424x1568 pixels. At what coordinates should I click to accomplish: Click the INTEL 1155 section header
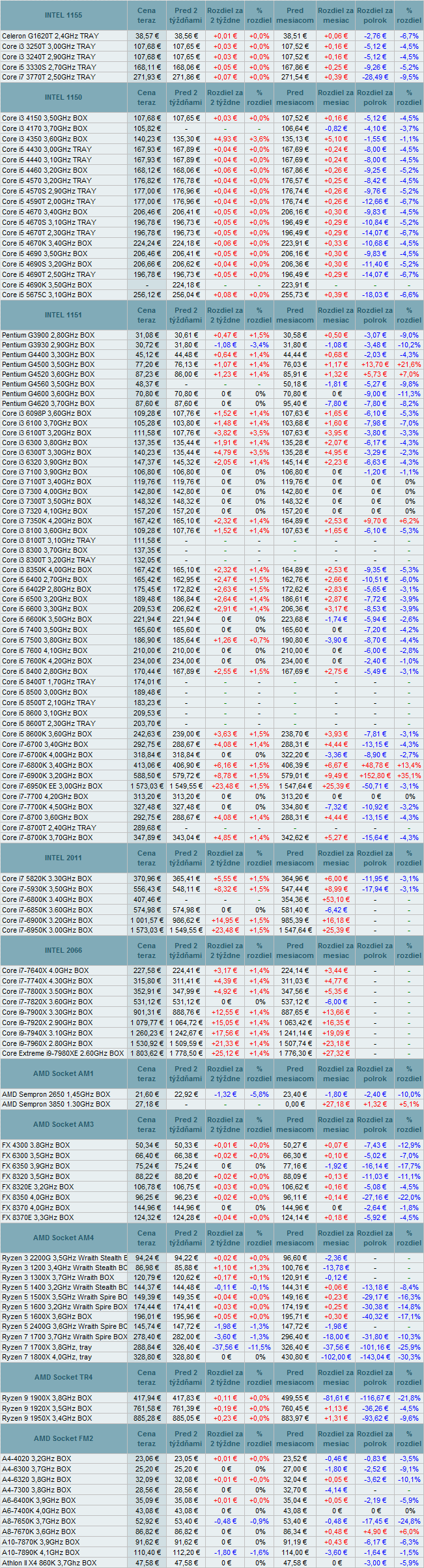pyautogui.click(x=64, y=15)
